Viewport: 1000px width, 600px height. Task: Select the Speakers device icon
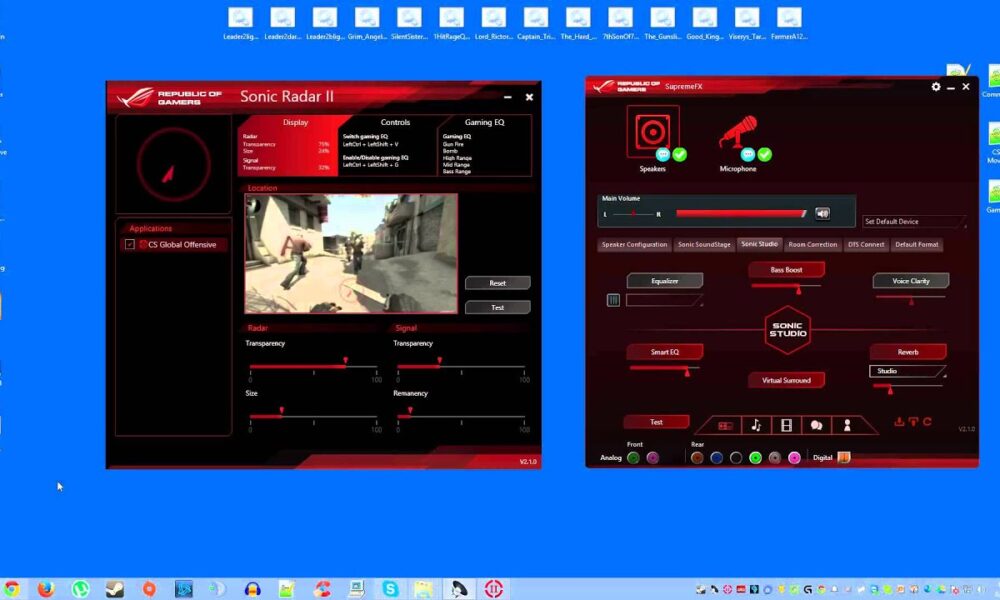coord(652,132)
